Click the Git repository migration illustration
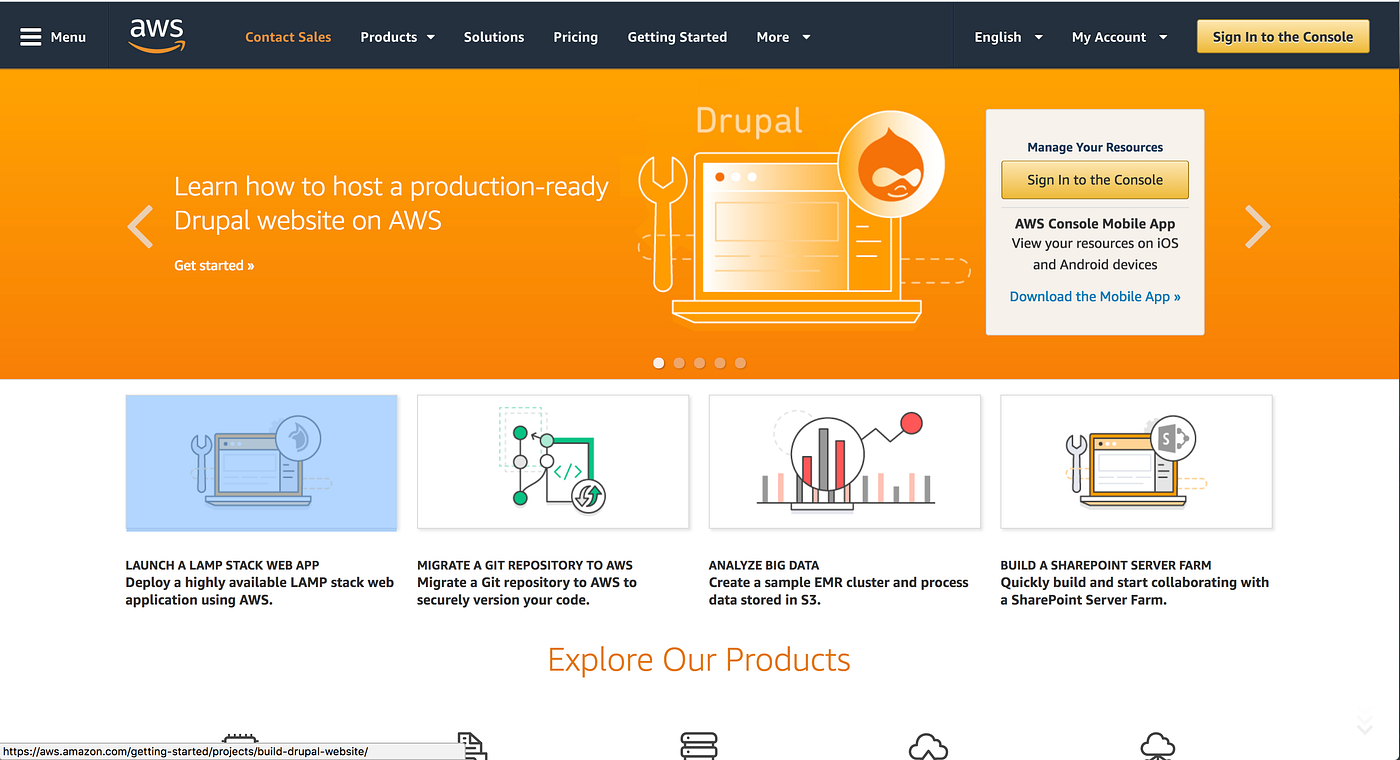The height and width of the screenshot is (760, 1400). point(553,462)
